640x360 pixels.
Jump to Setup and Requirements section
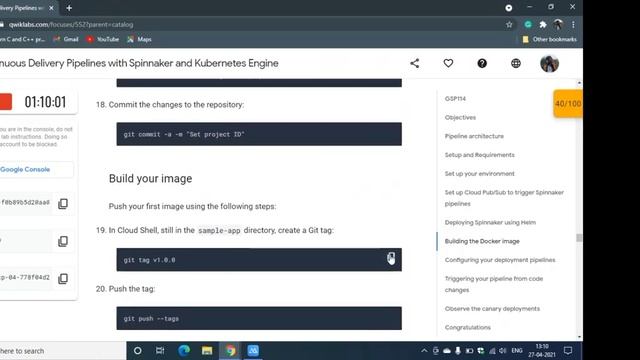(480, 155)
